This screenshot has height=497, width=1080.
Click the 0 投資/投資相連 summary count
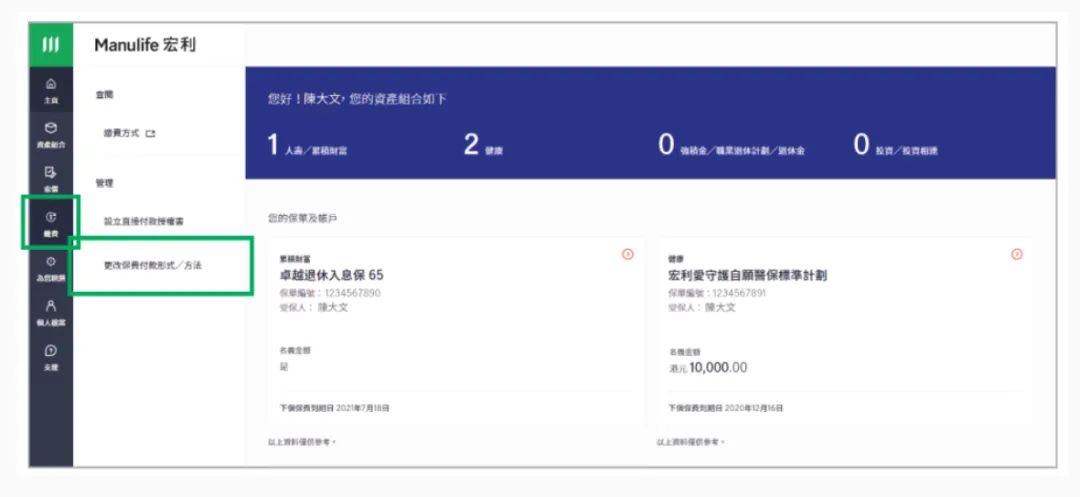[x=895, y=146]
